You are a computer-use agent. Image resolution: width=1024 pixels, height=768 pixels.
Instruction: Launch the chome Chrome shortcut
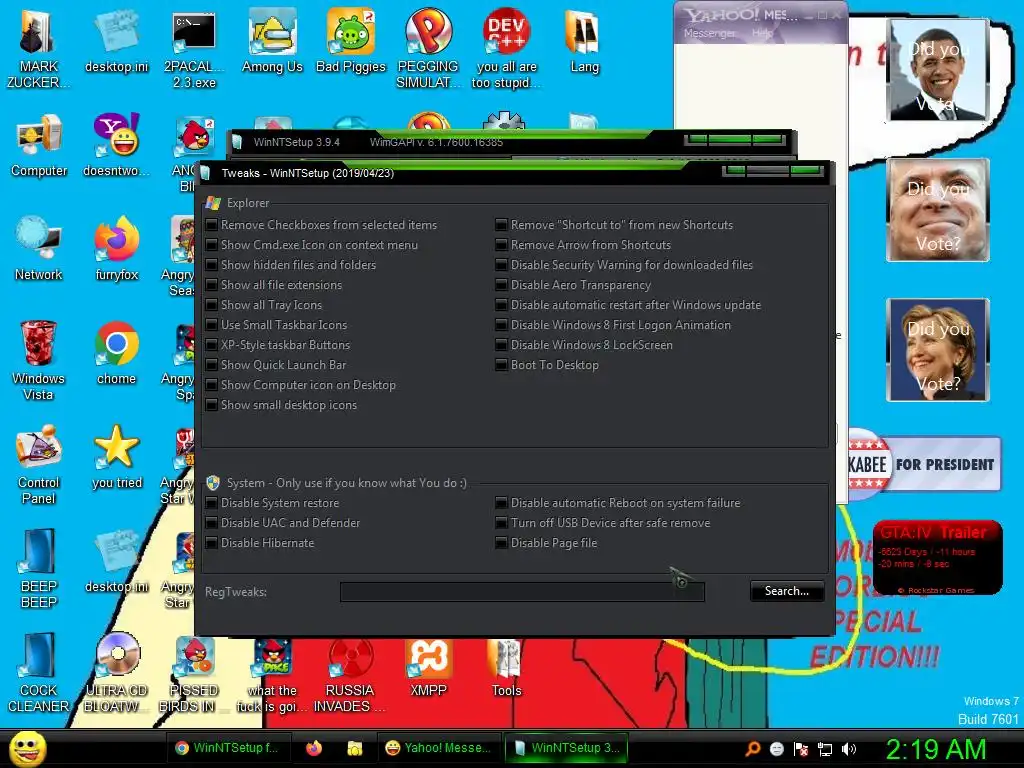(116, 353)
